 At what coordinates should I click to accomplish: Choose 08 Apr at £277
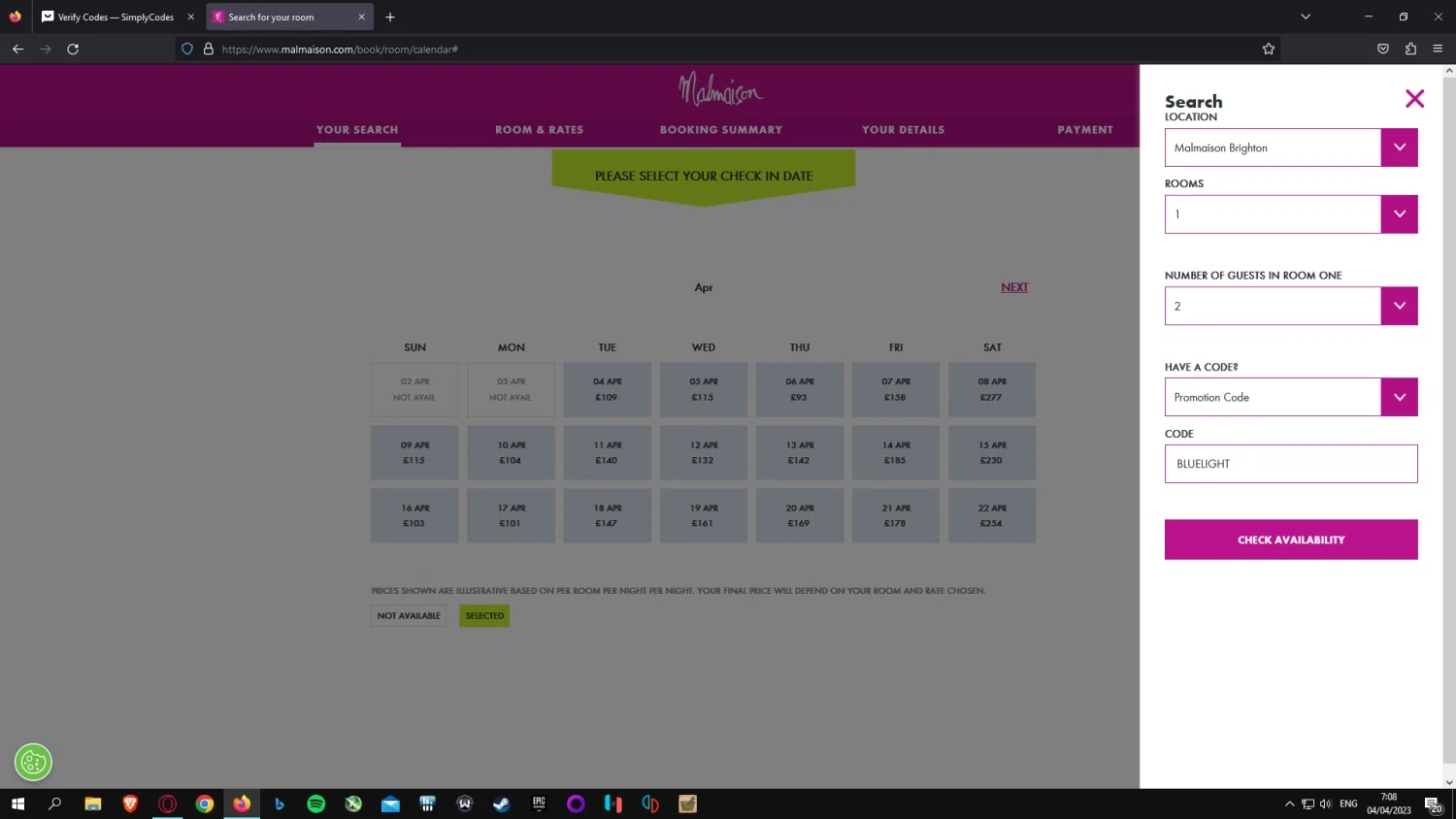(x=992, y=389)
